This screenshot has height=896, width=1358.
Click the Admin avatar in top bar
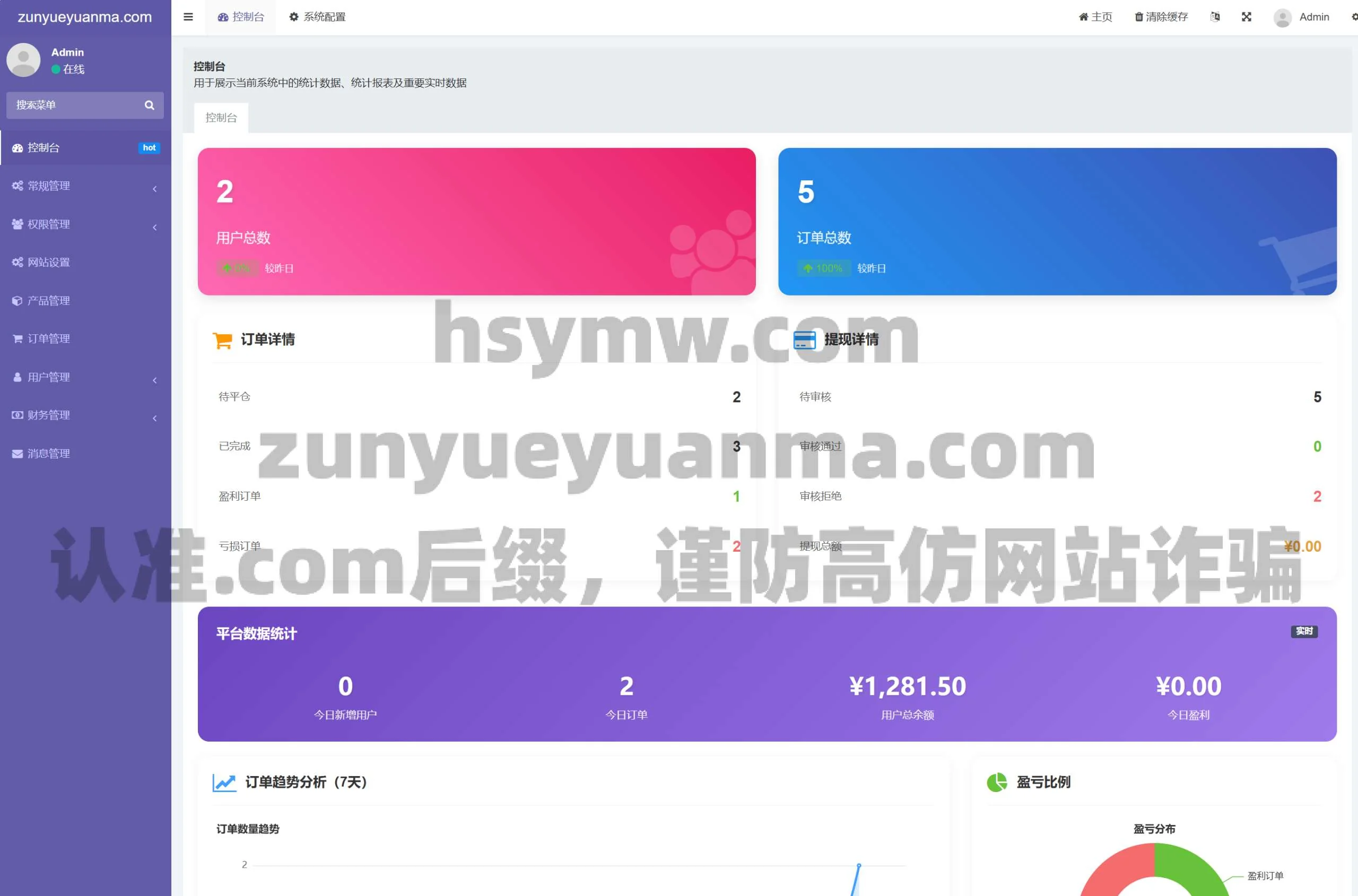coord(1282,18)
